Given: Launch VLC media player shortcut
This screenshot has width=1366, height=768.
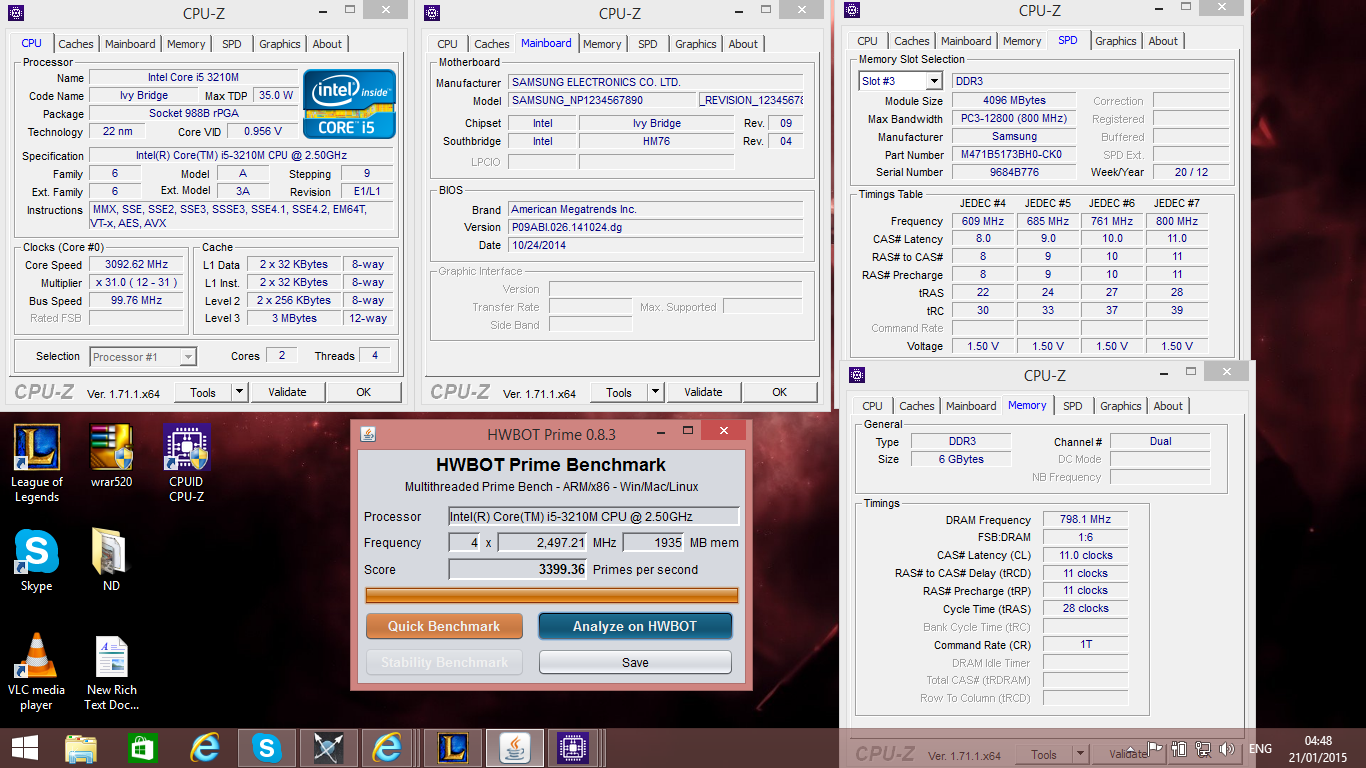Looking at the screenshot, I should point(37,672).
